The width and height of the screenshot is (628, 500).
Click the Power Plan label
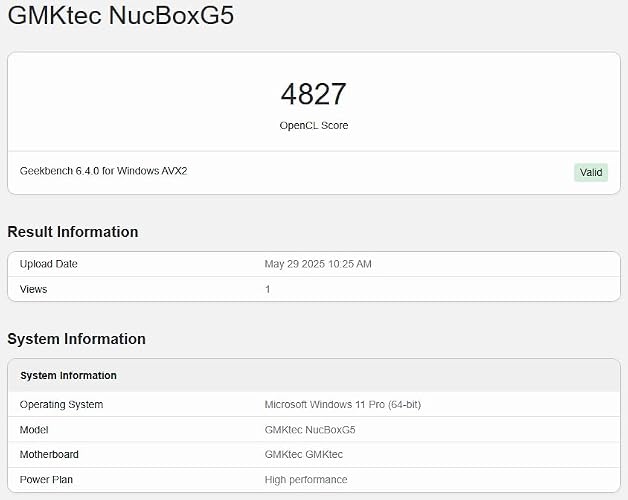46,480
